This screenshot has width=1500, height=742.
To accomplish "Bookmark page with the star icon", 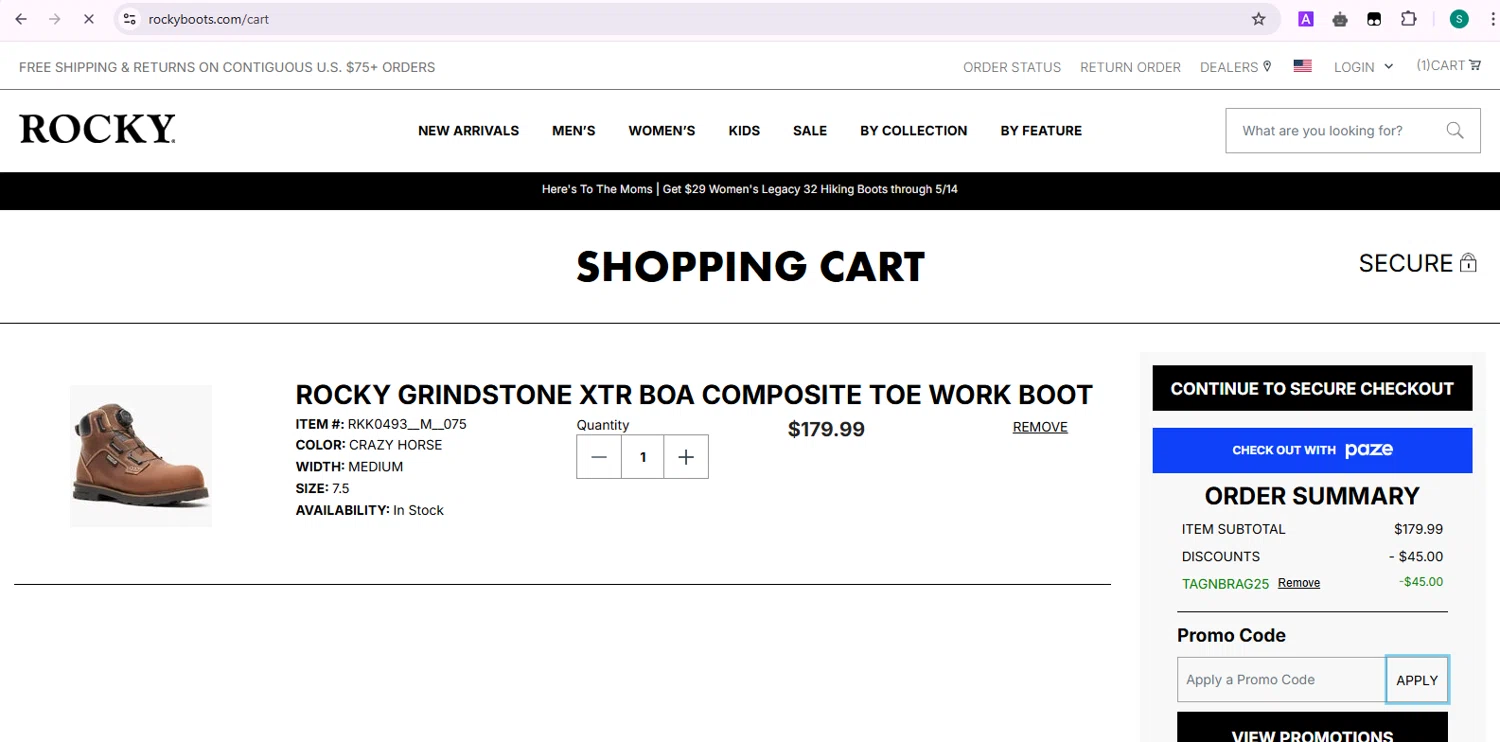I will point(1259,19).
